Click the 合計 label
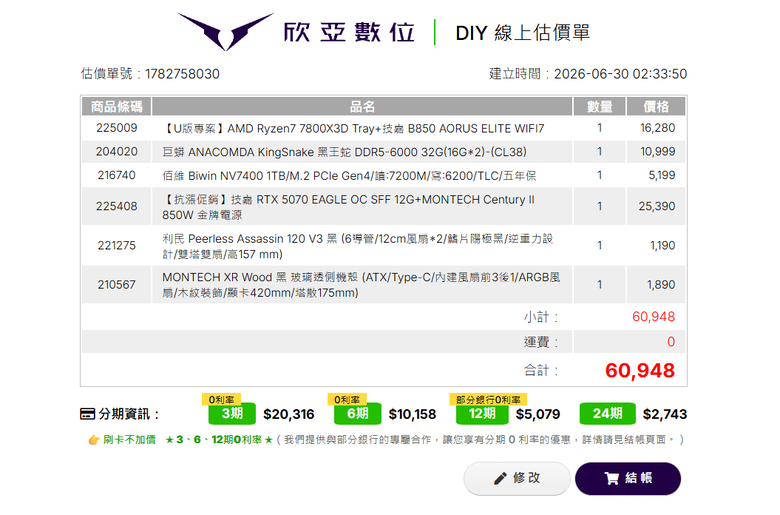The height and width of the screenshot is (515, 780). coord(541,370)
